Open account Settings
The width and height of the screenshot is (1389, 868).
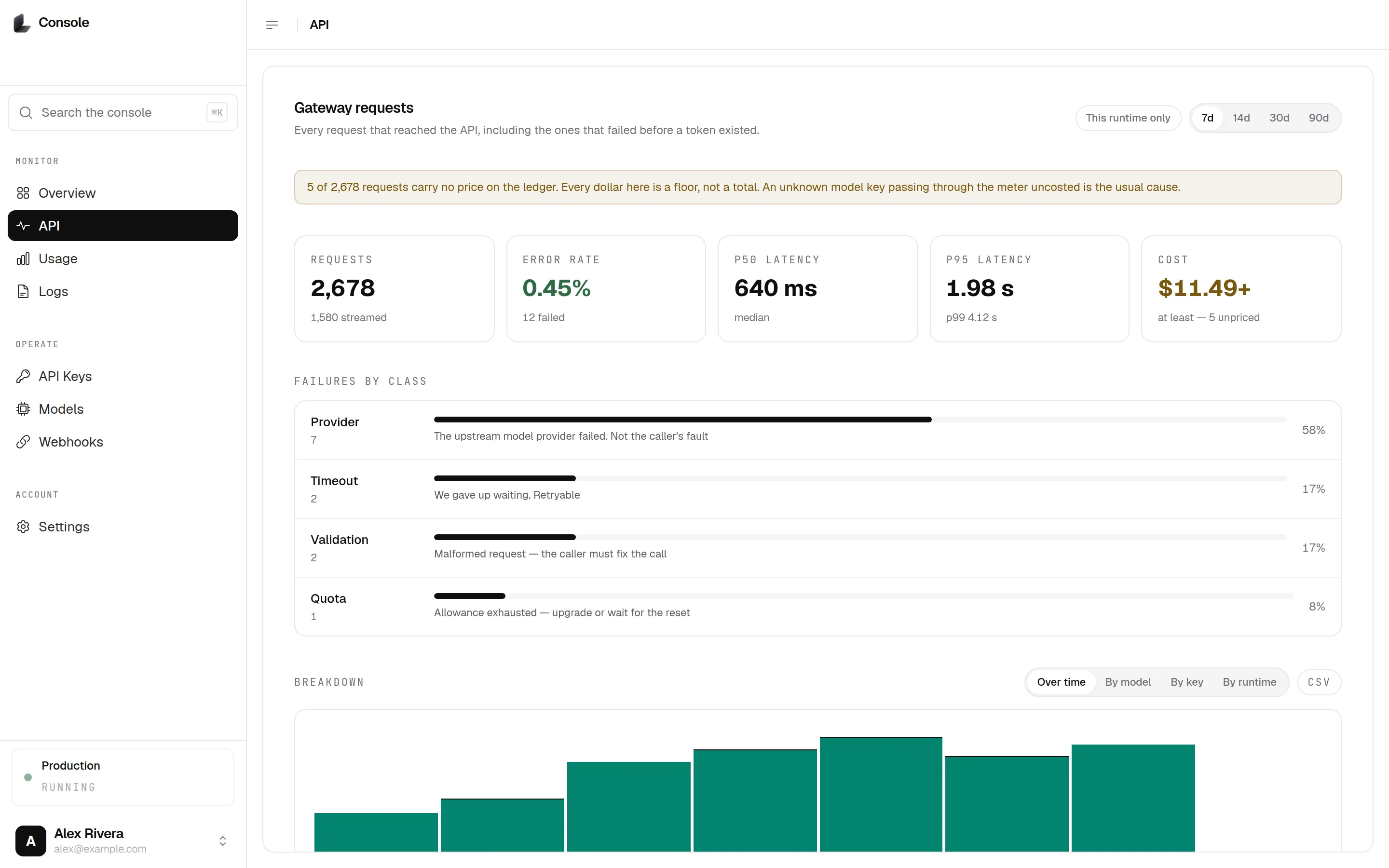[x=123, y=527]
